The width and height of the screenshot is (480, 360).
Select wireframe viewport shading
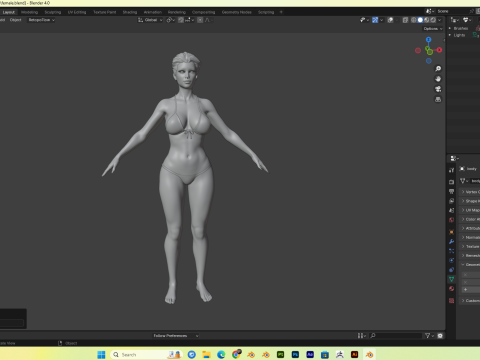coord(414,20)
